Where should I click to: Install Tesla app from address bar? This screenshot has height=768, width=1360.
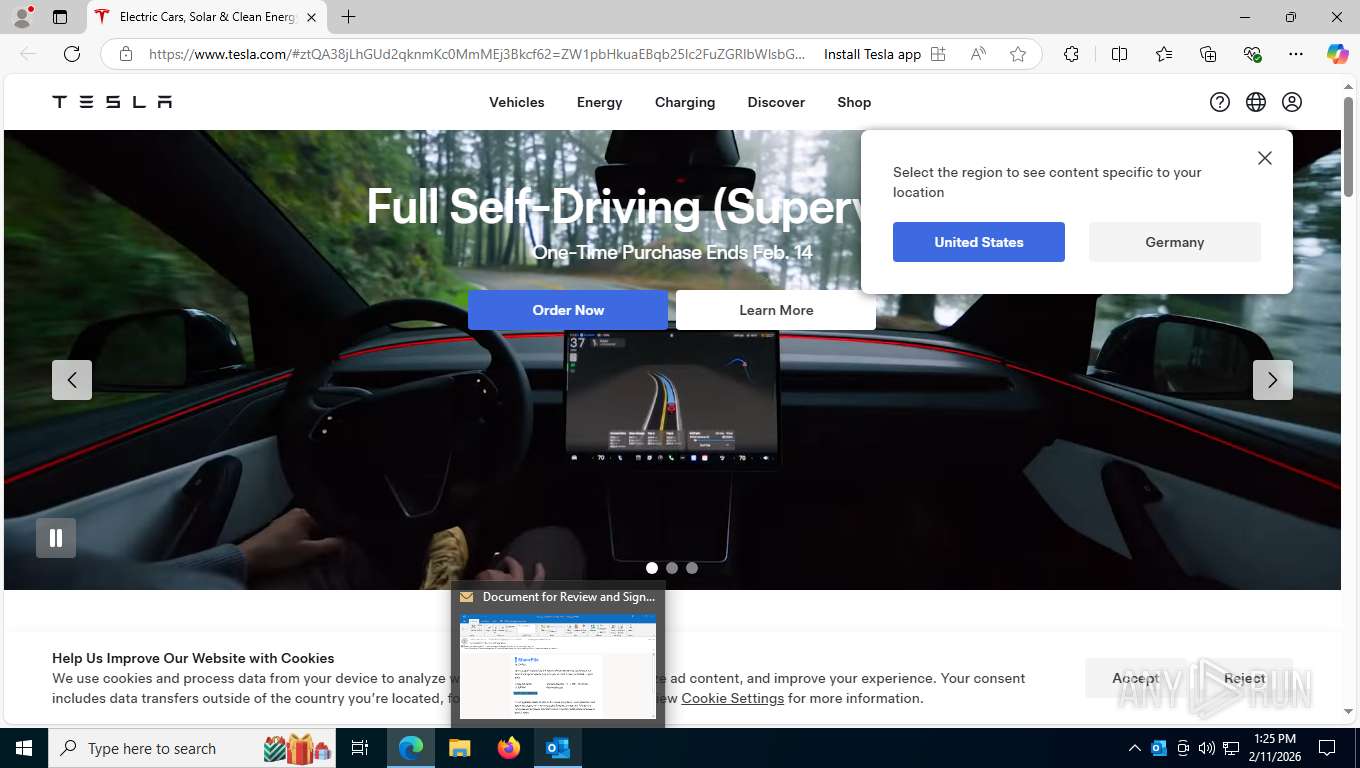click(x=885, y=54)
